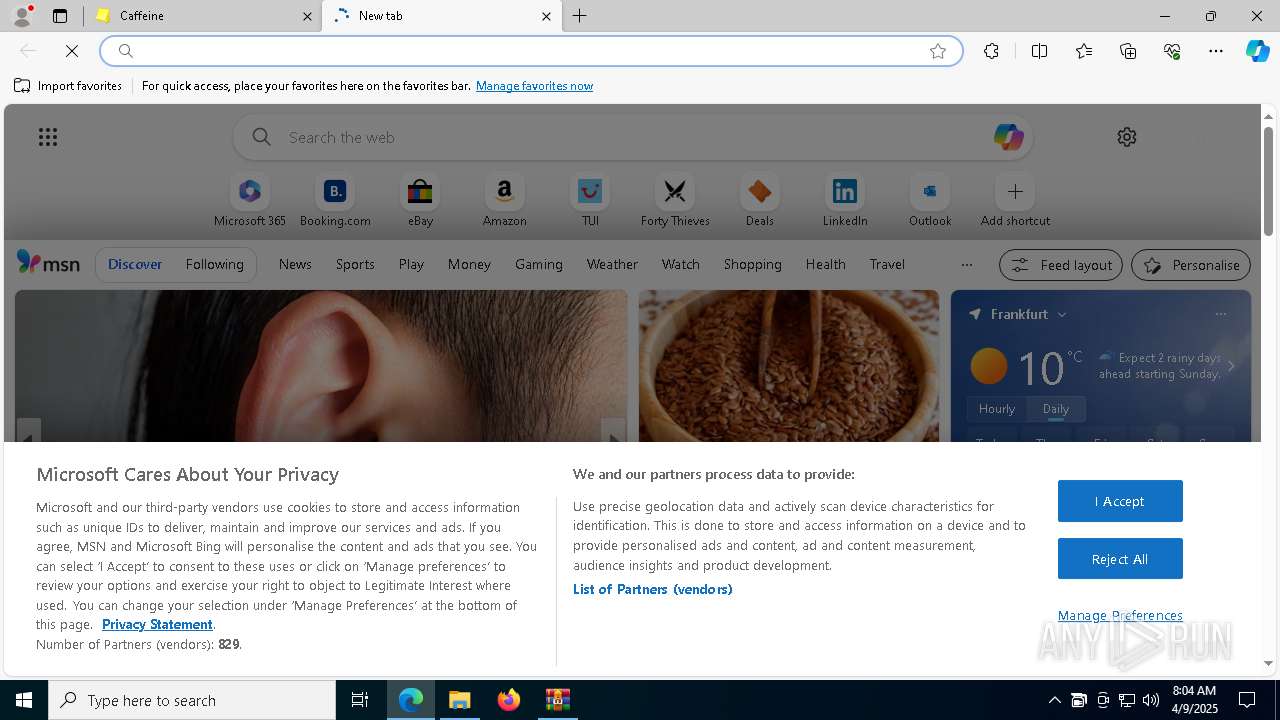Click the Personalise button
This screenshot has width=1280, height=720.
[1191, 265]
